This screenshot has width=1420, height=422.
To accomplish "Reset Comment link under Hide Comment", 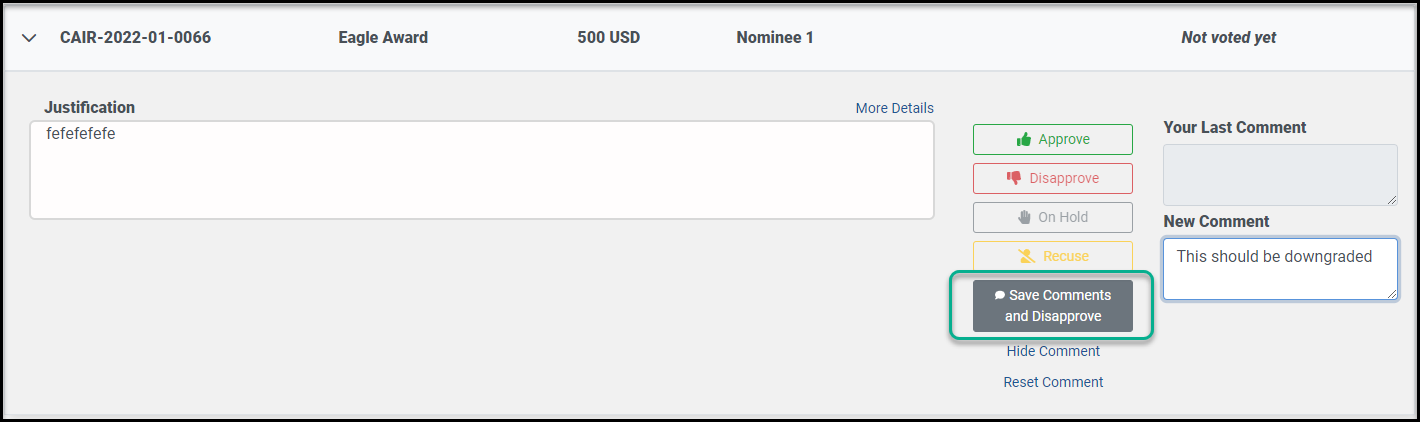I will (x=1053, y=382).
